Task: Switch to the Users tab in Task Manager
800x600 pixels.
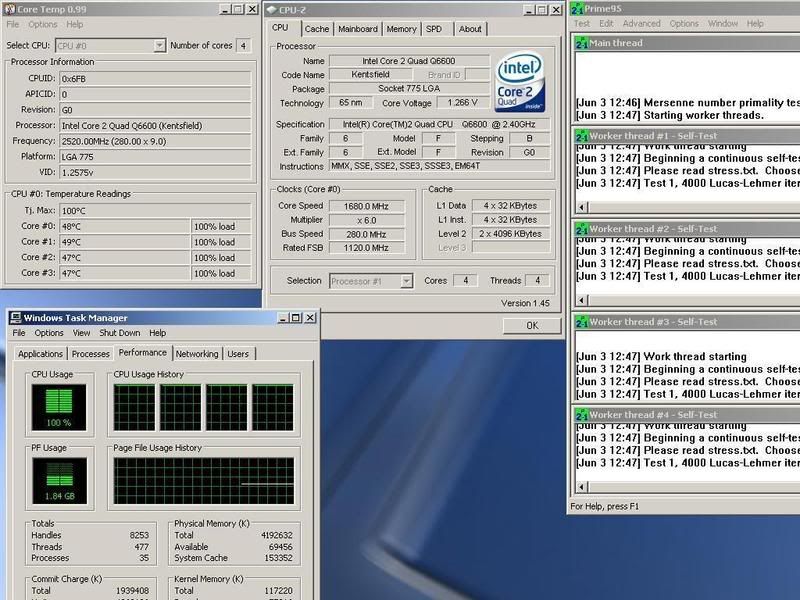Action: tap(238, 354)
